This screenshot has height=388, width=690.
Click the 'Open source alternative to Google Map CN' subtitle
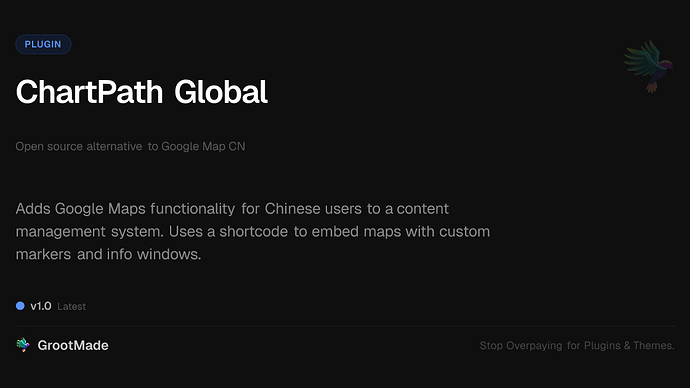pos(130,146)
